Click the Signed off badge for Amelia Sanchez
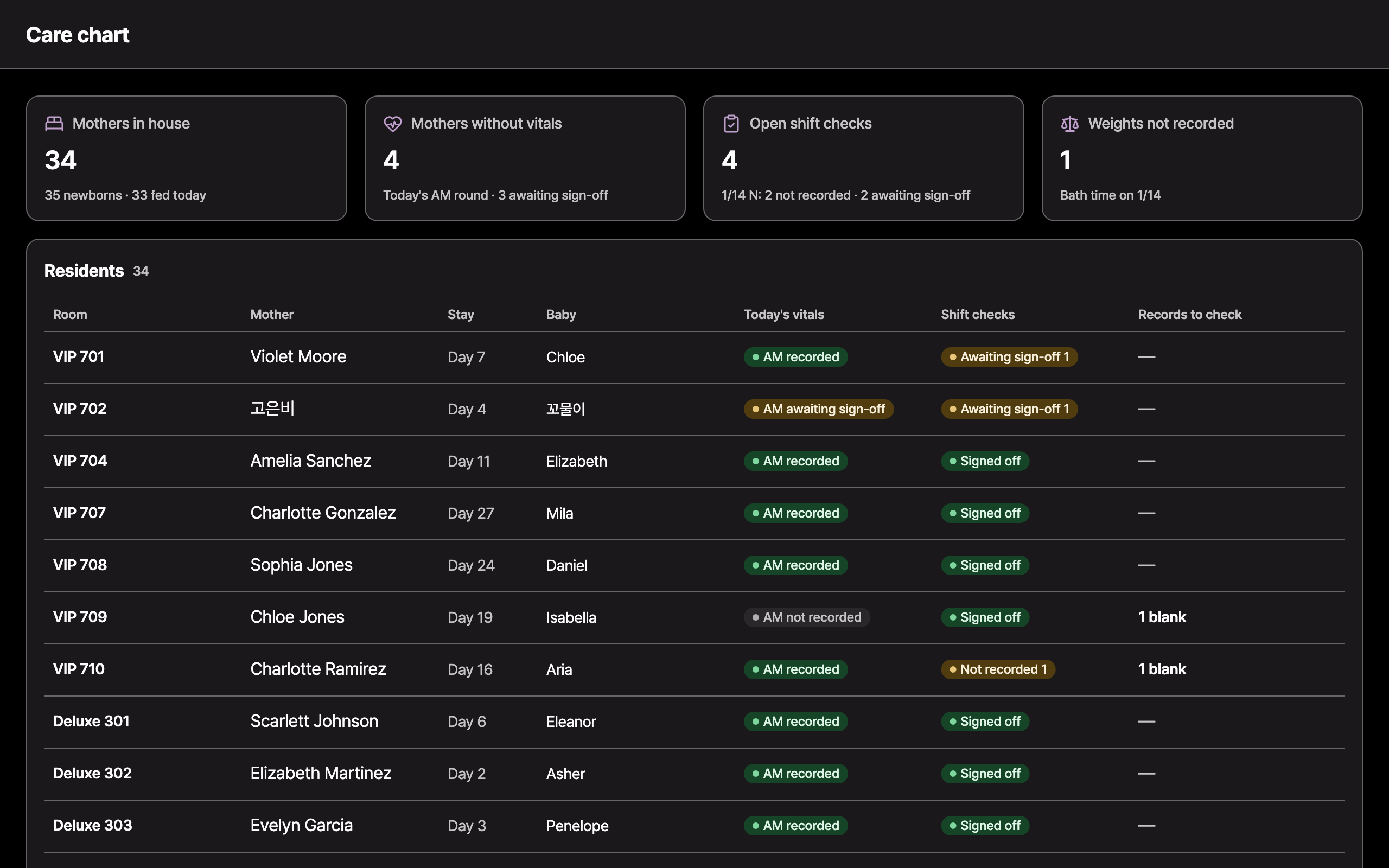The width and height of the screenshot is (1389, 868). point(985,461)
